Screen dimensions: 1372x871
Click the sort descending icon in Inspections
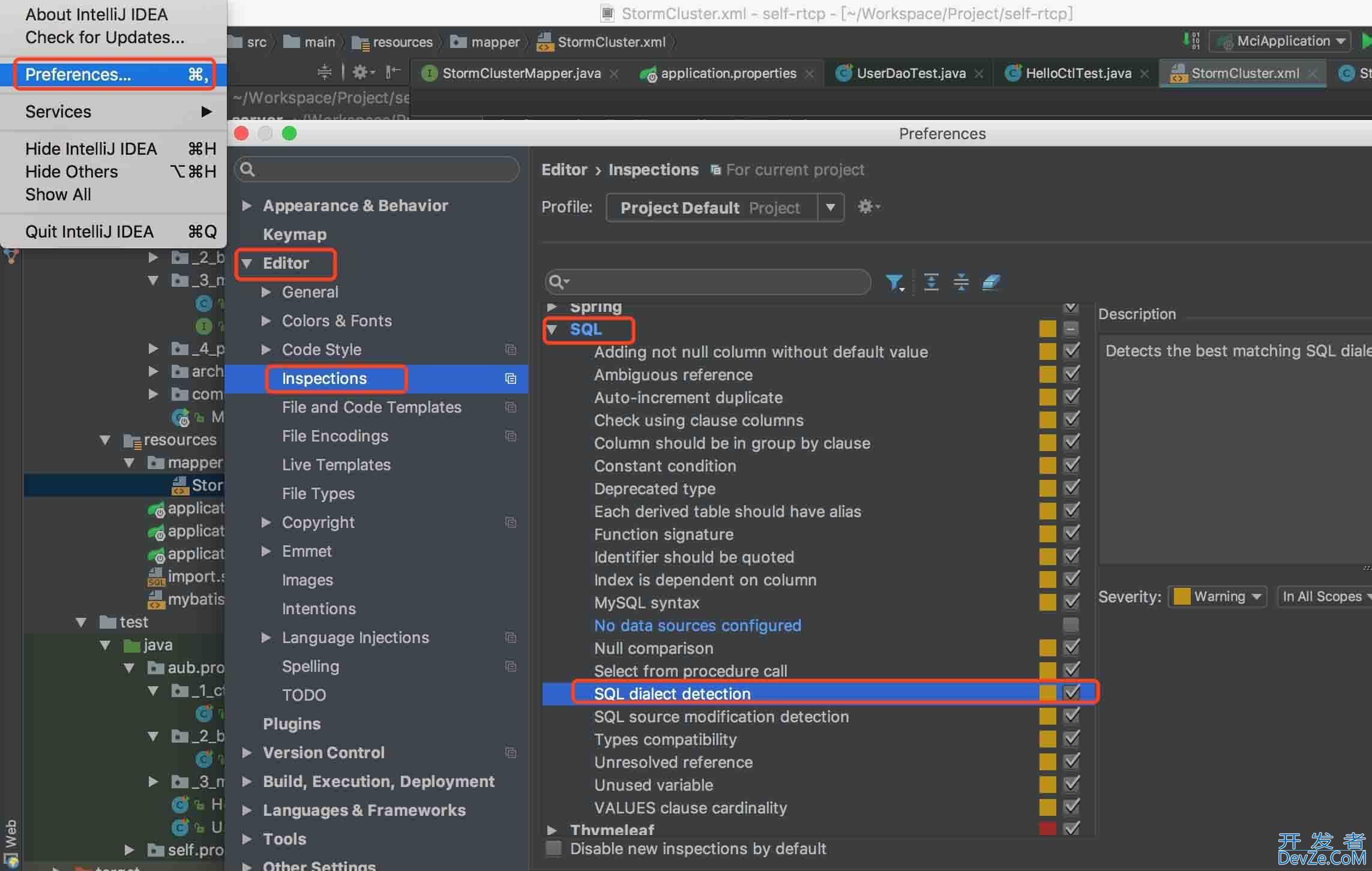[x=958, y=282]
